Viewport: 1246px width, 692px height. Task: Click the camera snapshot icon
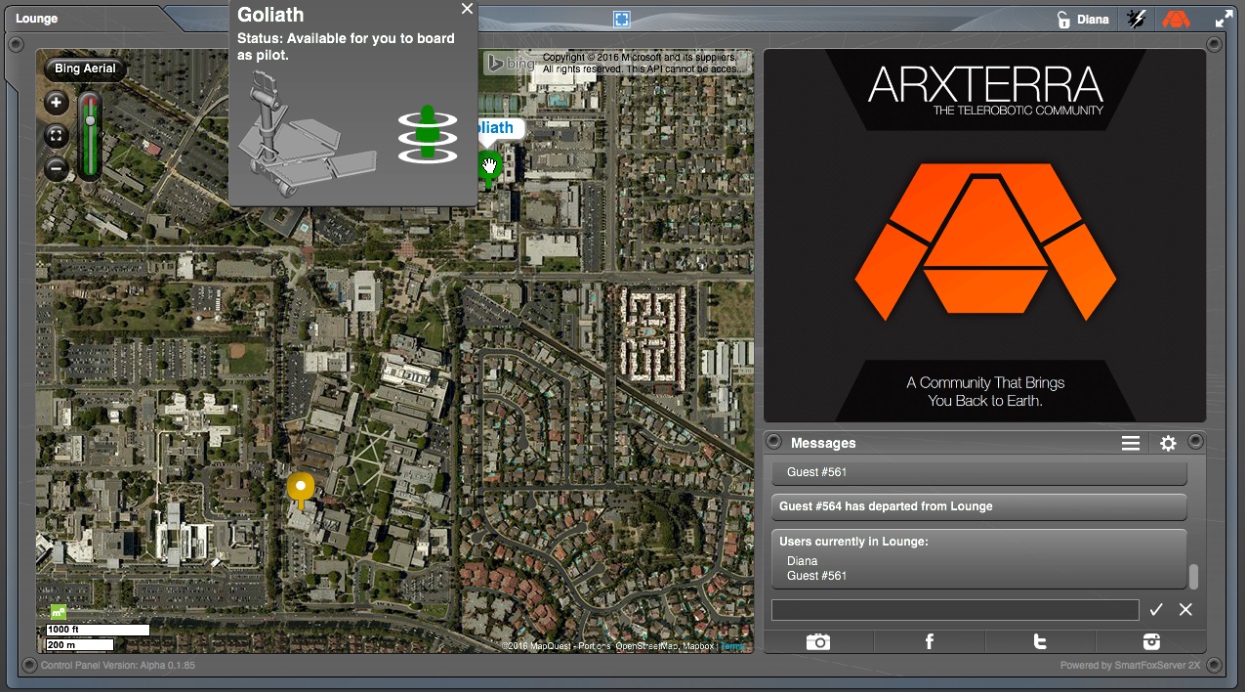(818, 642)
